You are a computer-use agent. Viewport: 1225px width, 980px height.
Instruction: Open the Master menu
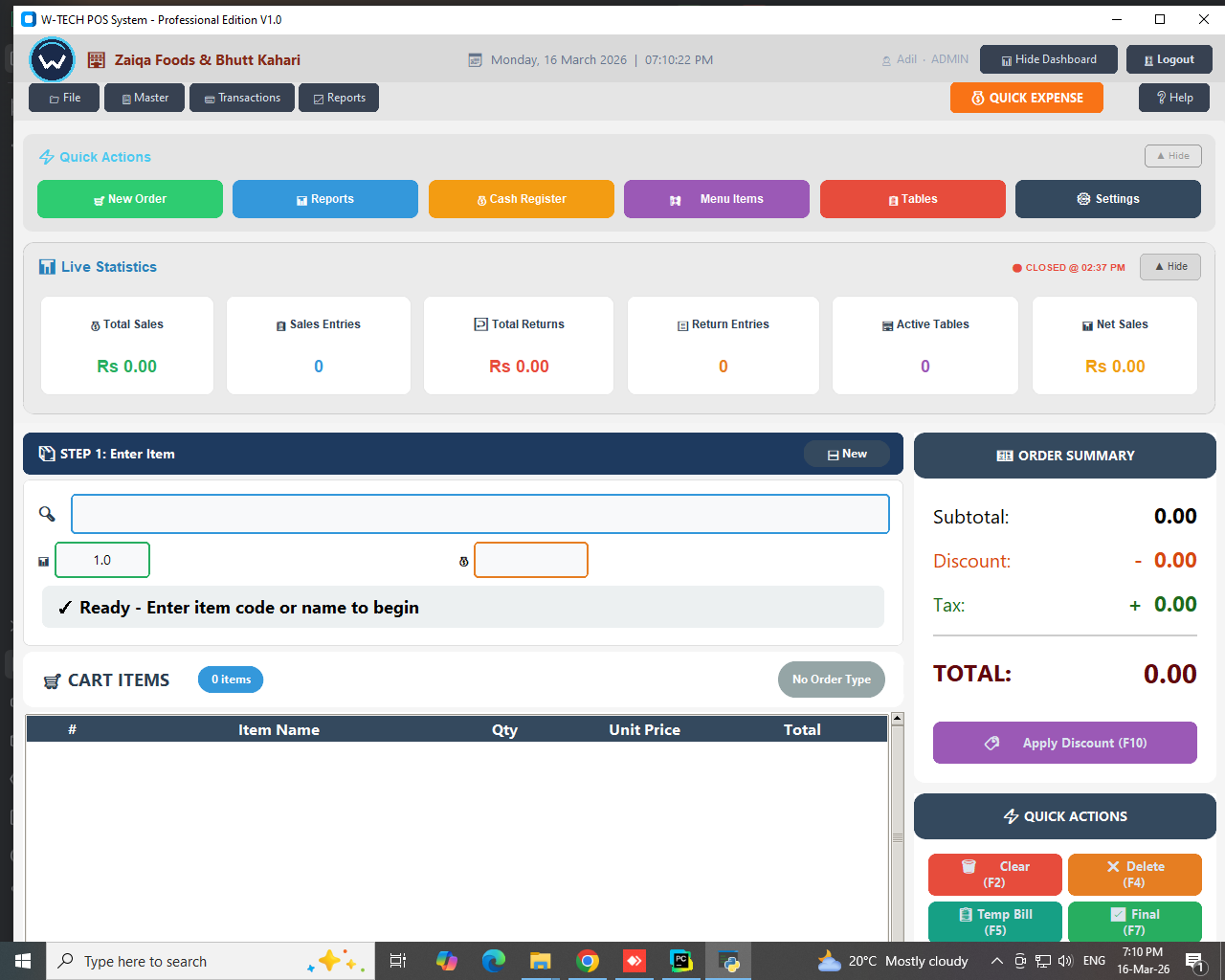coord(145,98)
